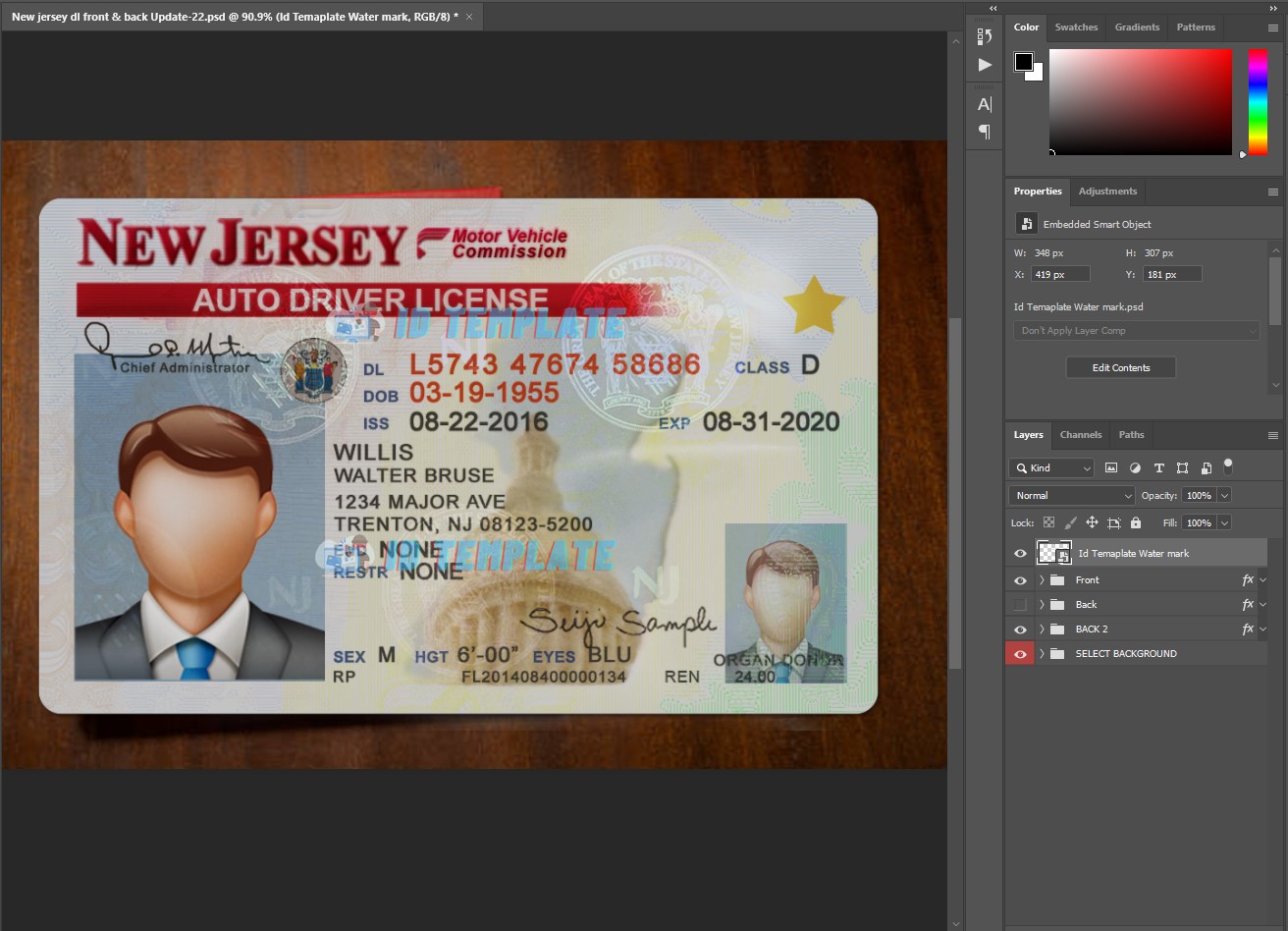Viewport: 1288px width, 931px height.
Task: Show the hidden Back group
Action: click(1020, 605)
